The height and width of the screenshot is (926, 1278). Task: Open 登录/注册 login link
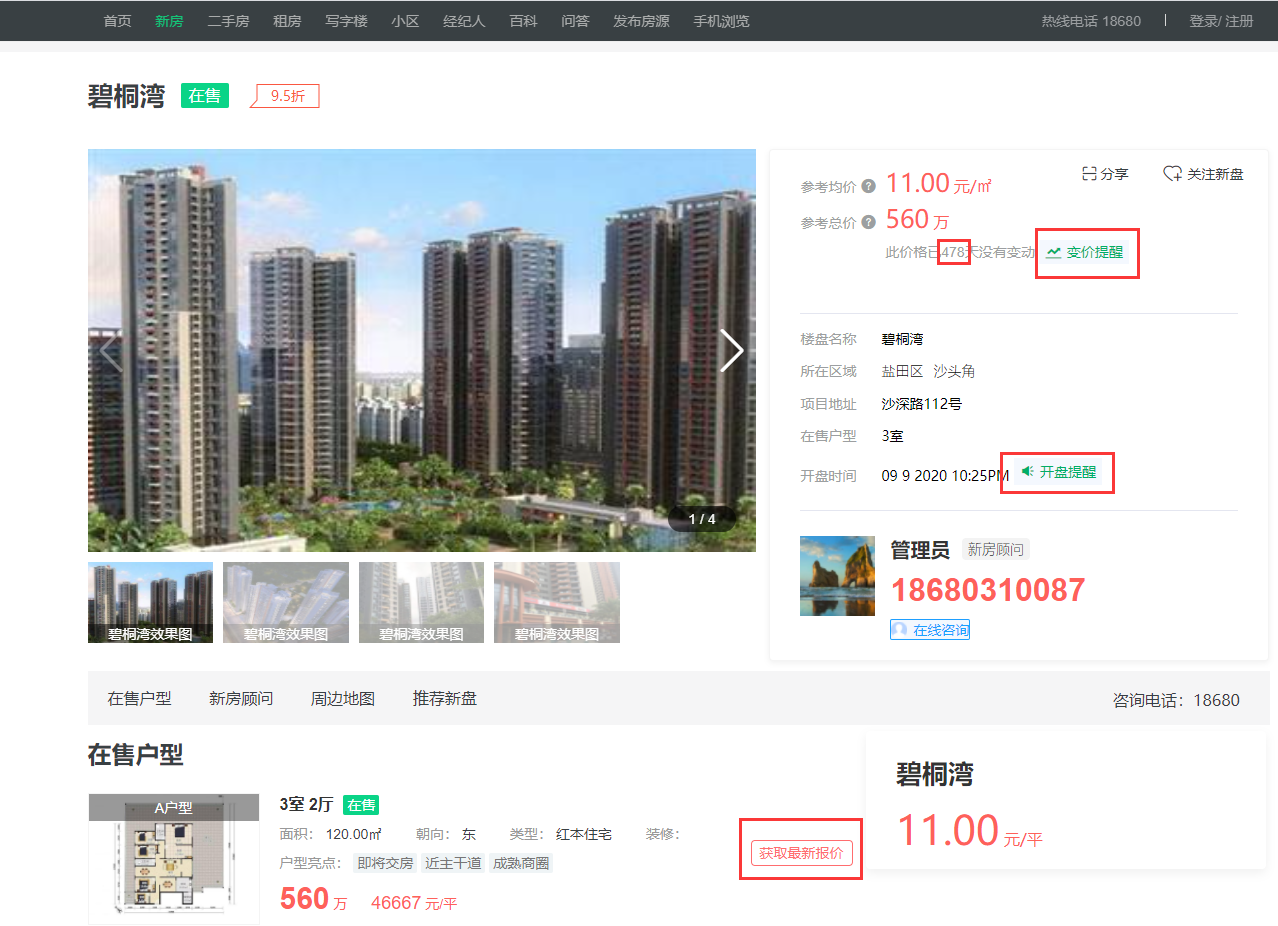coord(1221,21)
